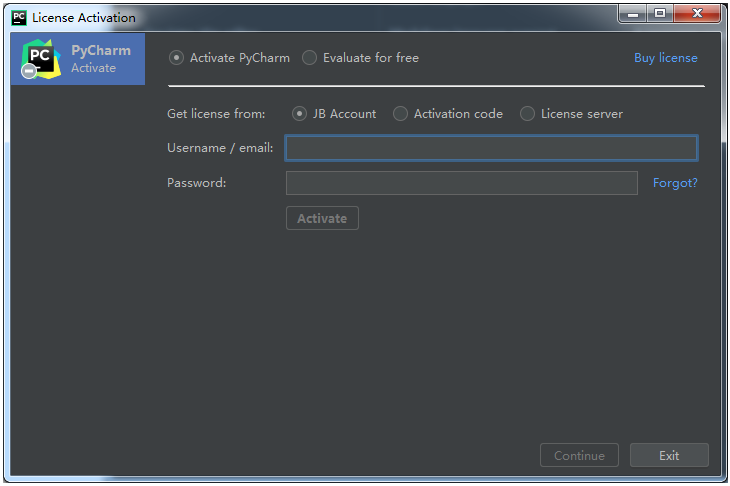Click the Continue button

(x=579, y=455)
